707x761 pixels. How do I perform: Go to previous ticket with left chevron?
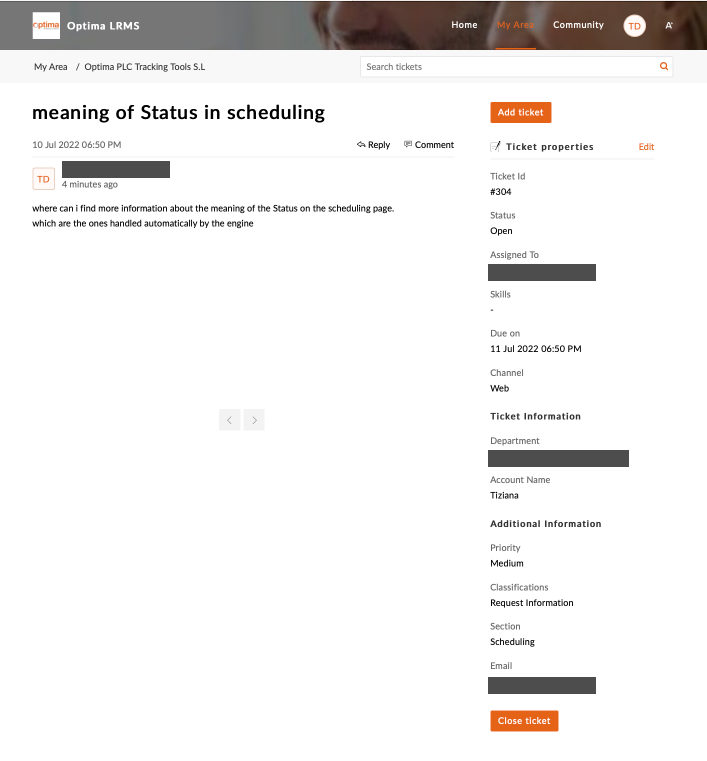(x=230, y=420)
